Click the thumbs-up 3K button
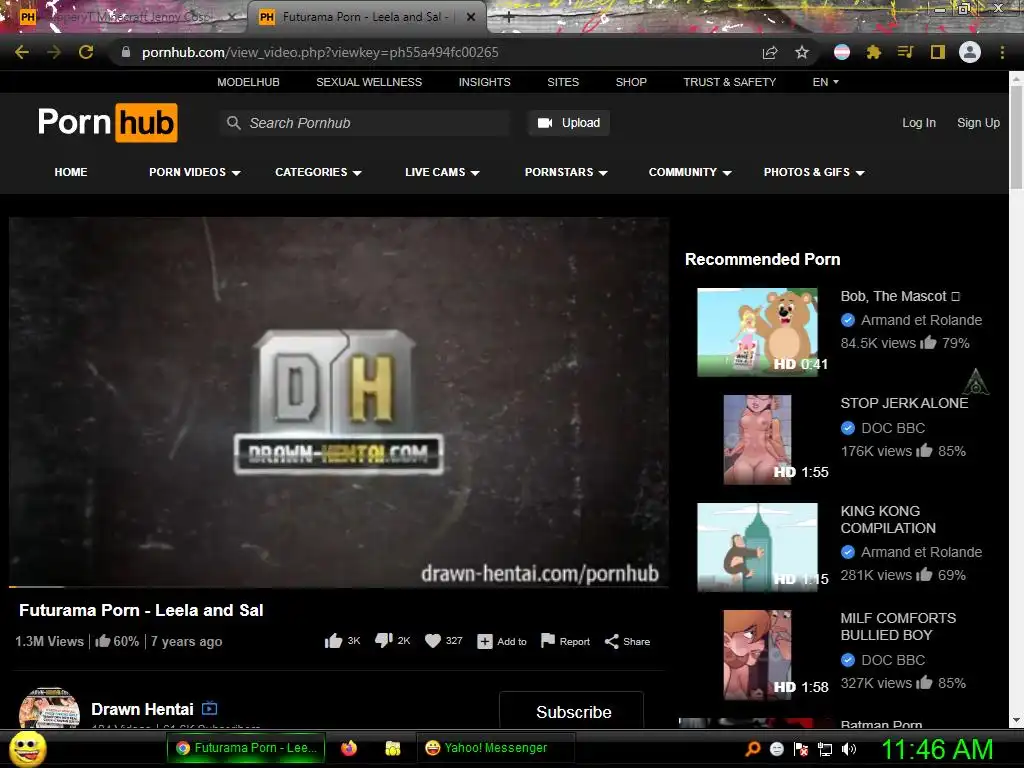1024x768 pixels. tap(342, 641)
